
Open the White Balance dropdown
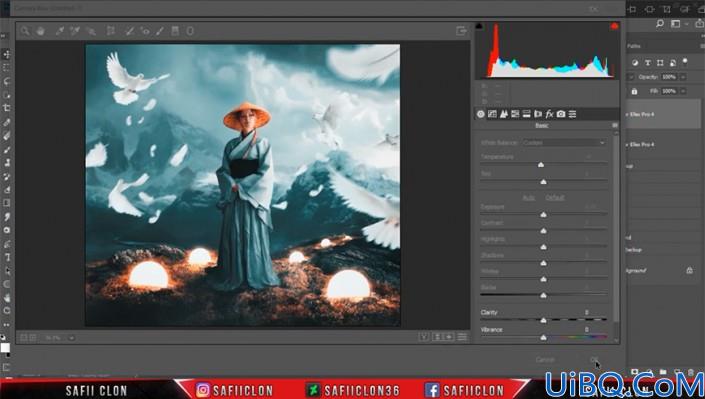coord(564,143)
